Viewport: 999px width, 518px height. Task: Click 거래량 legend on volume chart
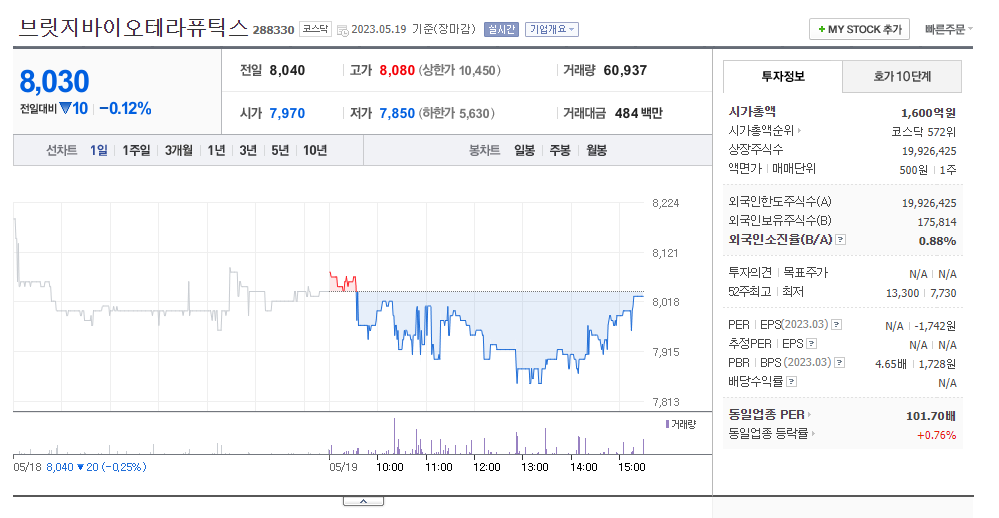coord(681,424)
